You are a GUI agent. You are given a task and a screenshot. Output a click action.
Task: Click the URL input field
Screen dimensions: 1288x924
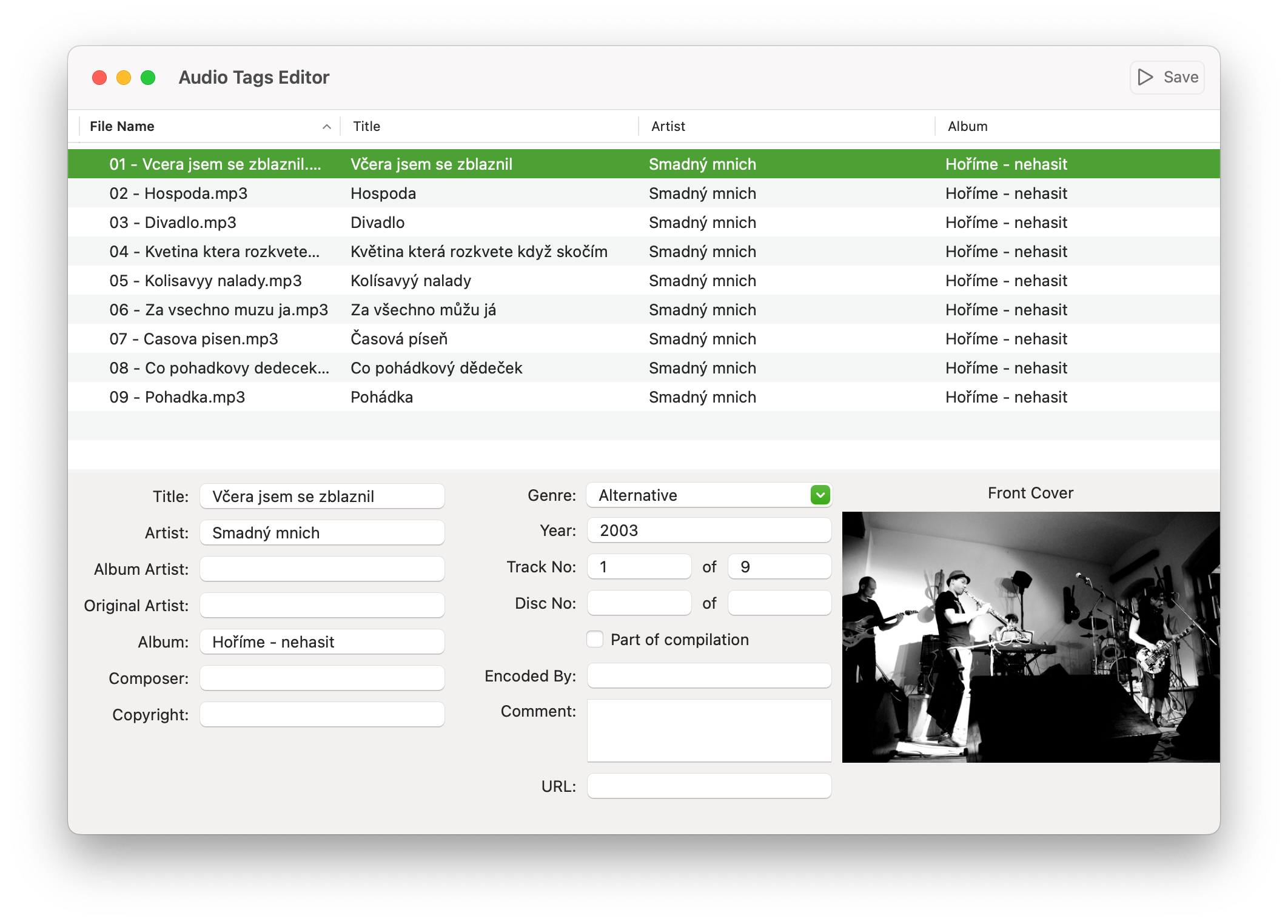(708, 786)
